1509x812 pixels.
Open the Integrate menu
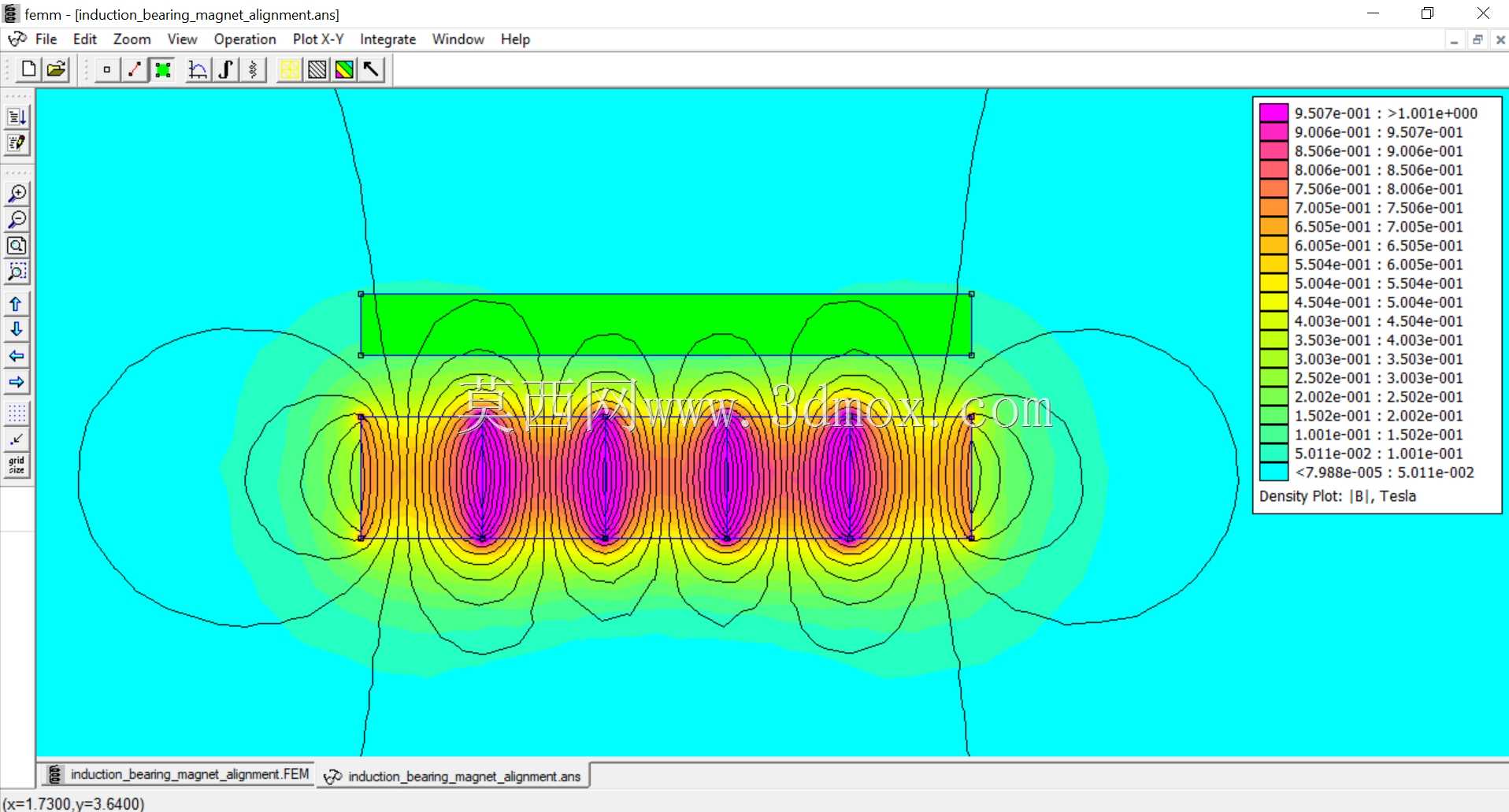(387, 39)
